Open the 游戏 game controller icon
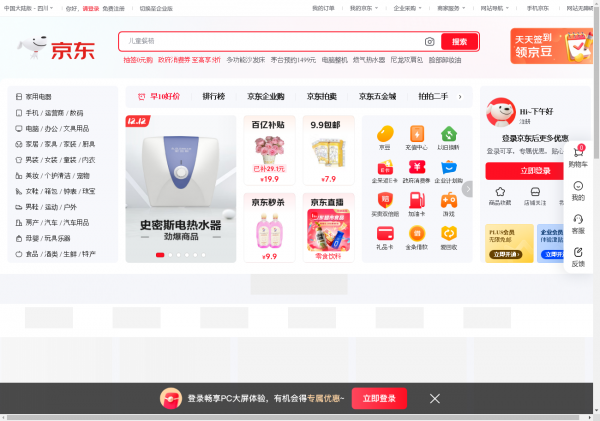This screenshot has height=421, width=600. 449,200
